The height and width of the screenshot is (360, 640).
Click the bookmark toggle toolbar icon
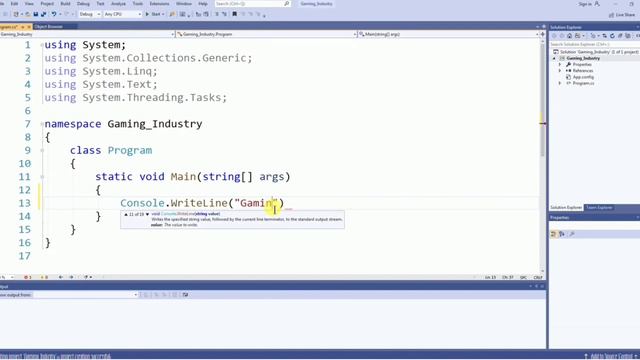(234, 14)
